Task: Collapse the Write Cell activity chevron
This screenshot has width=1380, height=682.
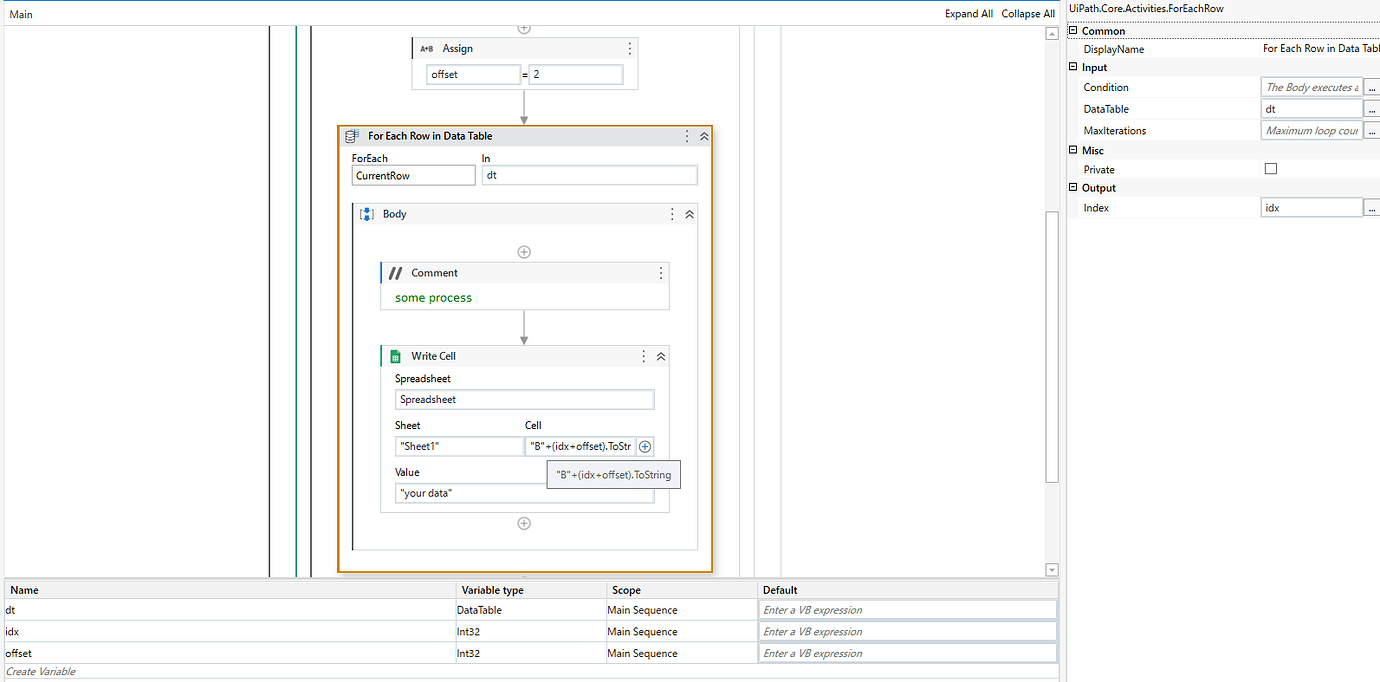Action: (660, 355)
